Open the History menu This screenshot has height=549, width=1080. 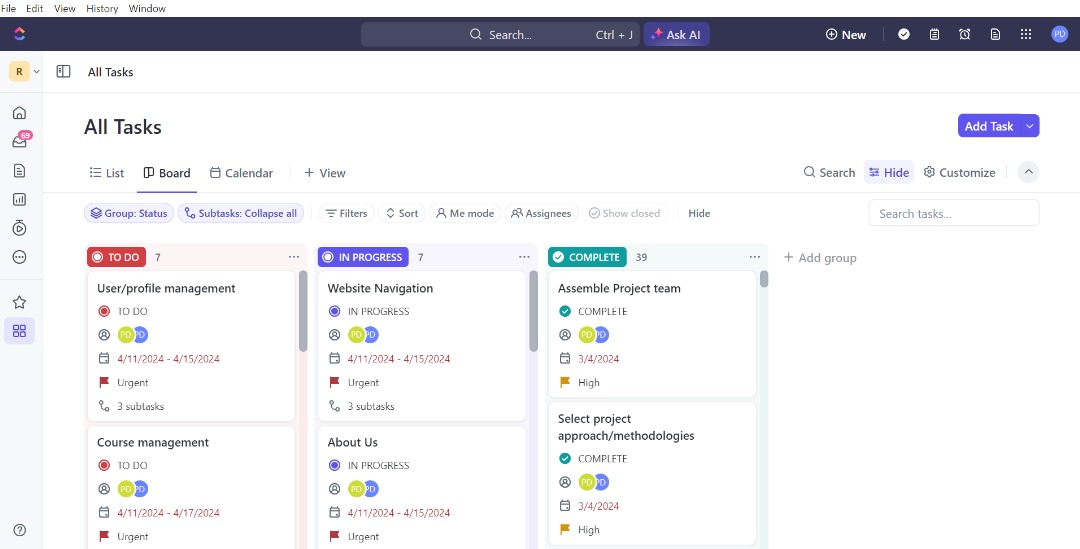pos(102,8)
